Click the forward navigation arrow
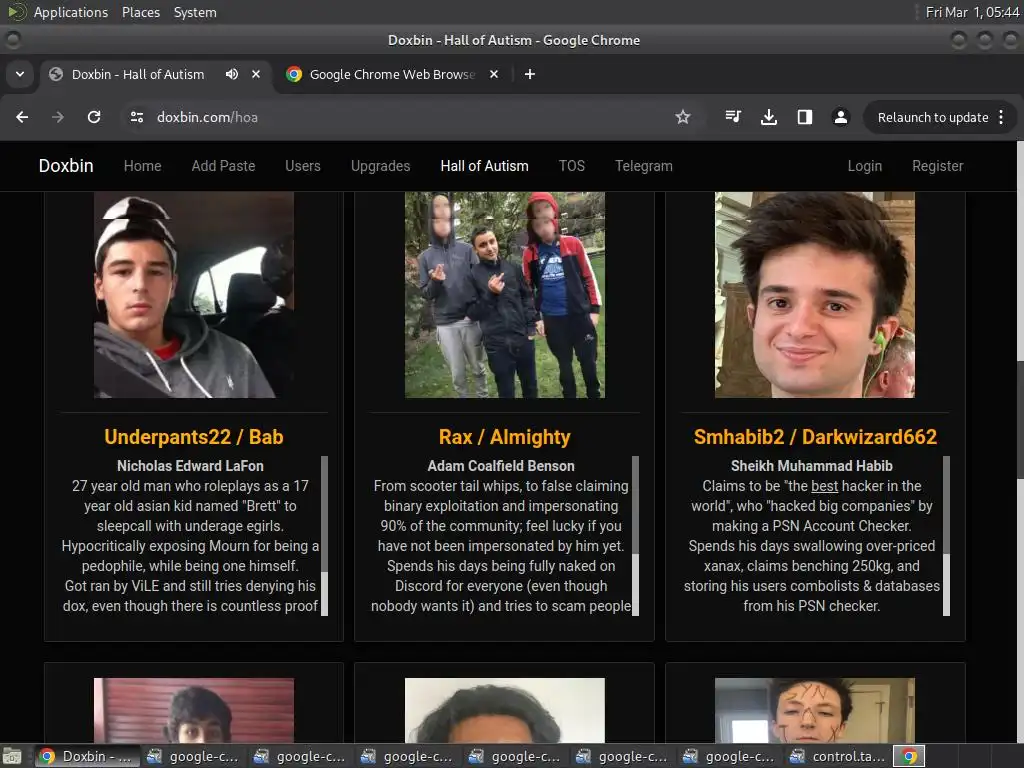Image resolution: width=1024 pixels, height=768 pixels. click(58, 117)
